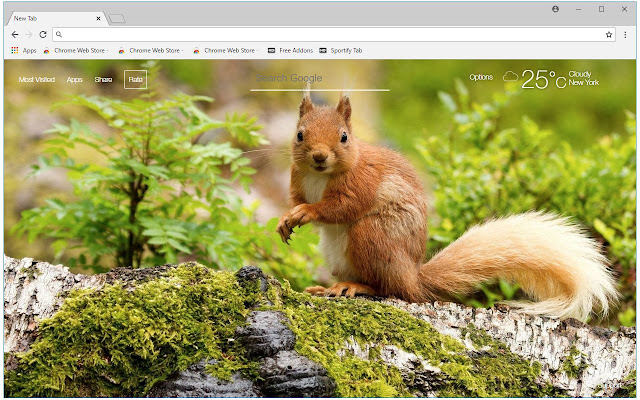
Task: Maximize the Chrome window
Action: 601,9
